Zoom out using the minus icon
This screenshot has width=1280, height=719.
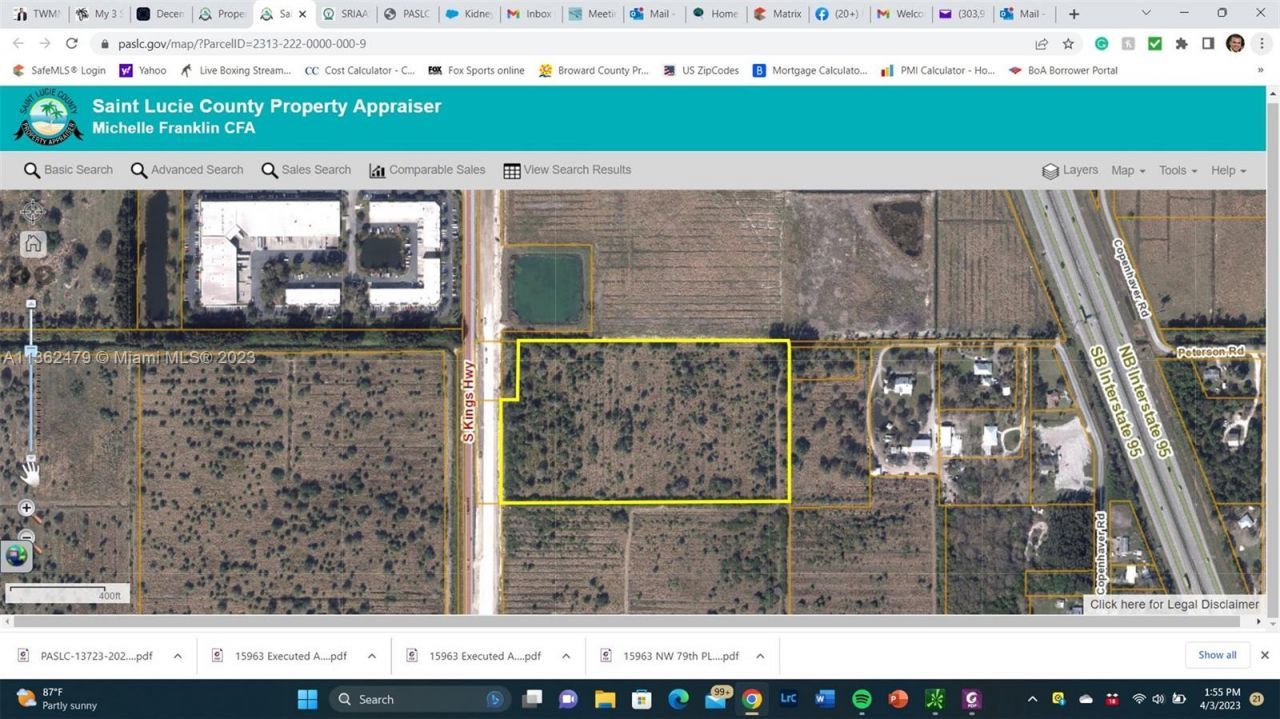26,537
